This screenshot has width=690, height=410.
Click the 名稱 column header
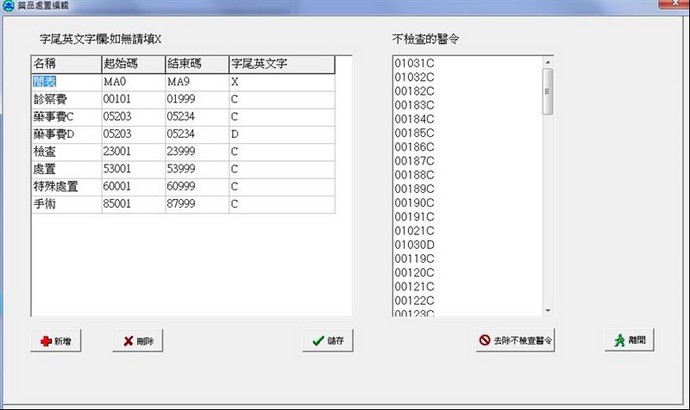coord(65,64)
